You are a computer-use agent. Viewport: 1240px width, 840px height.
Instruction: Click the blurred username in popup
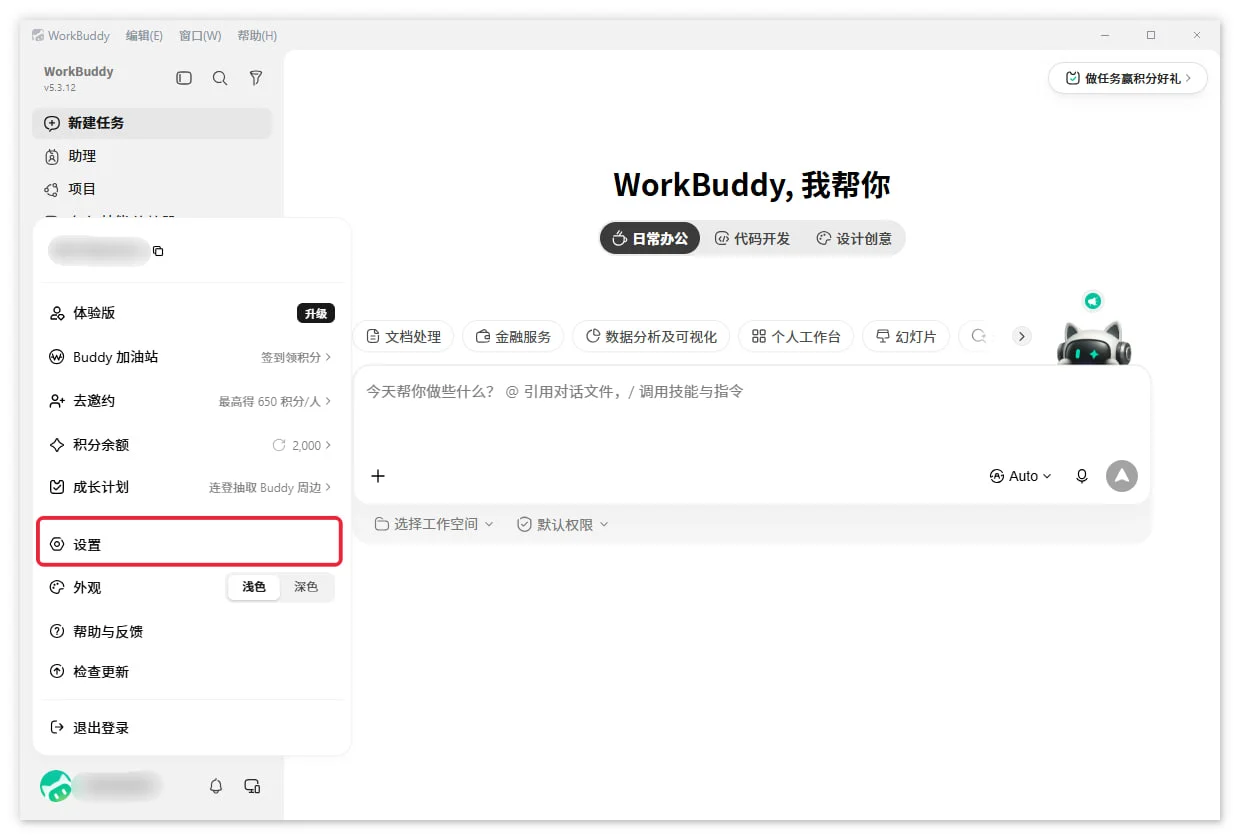click(x=97, y=251)
